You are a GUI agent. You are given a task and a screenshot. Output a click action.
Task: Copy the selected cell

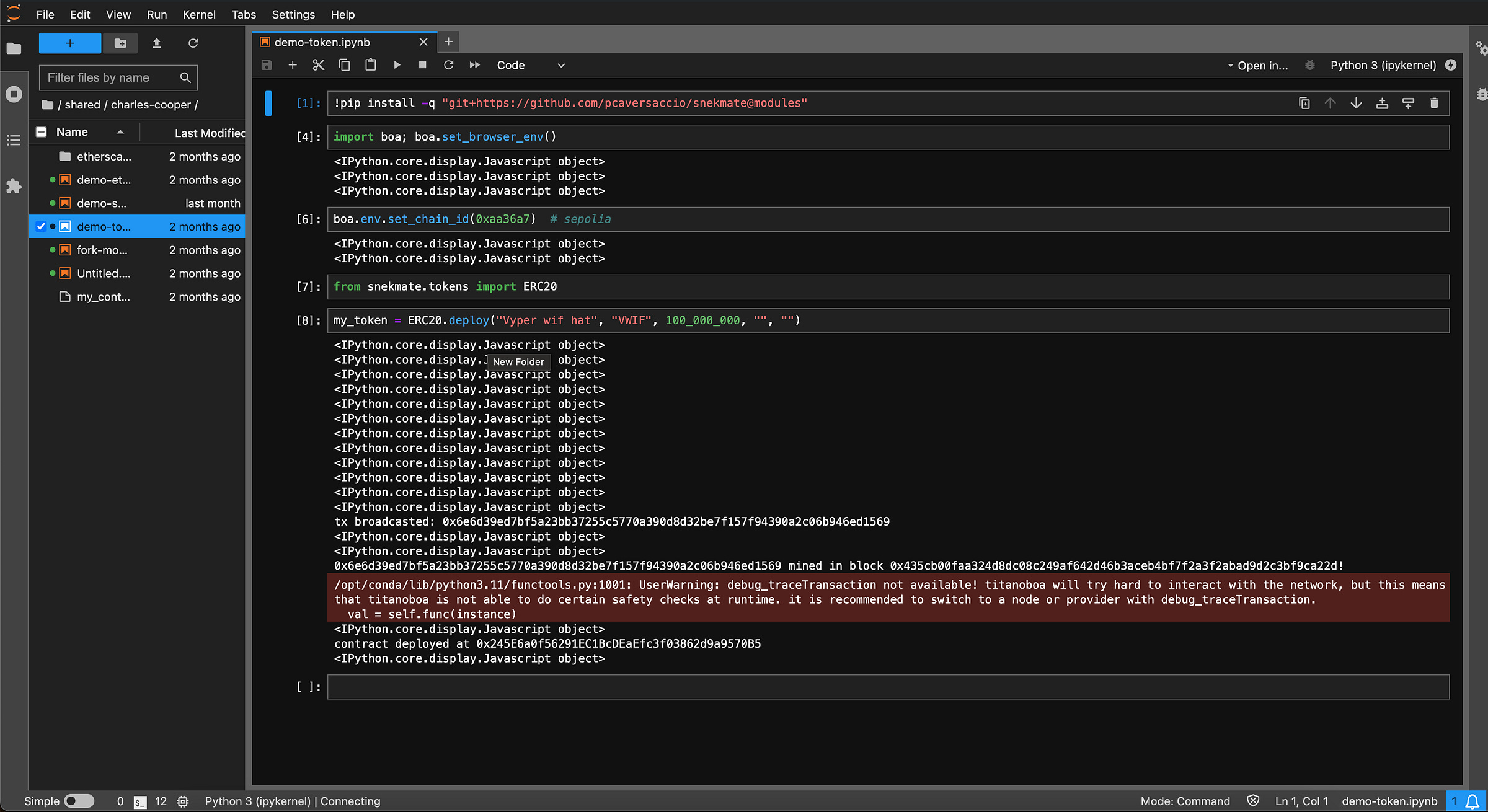345,65
